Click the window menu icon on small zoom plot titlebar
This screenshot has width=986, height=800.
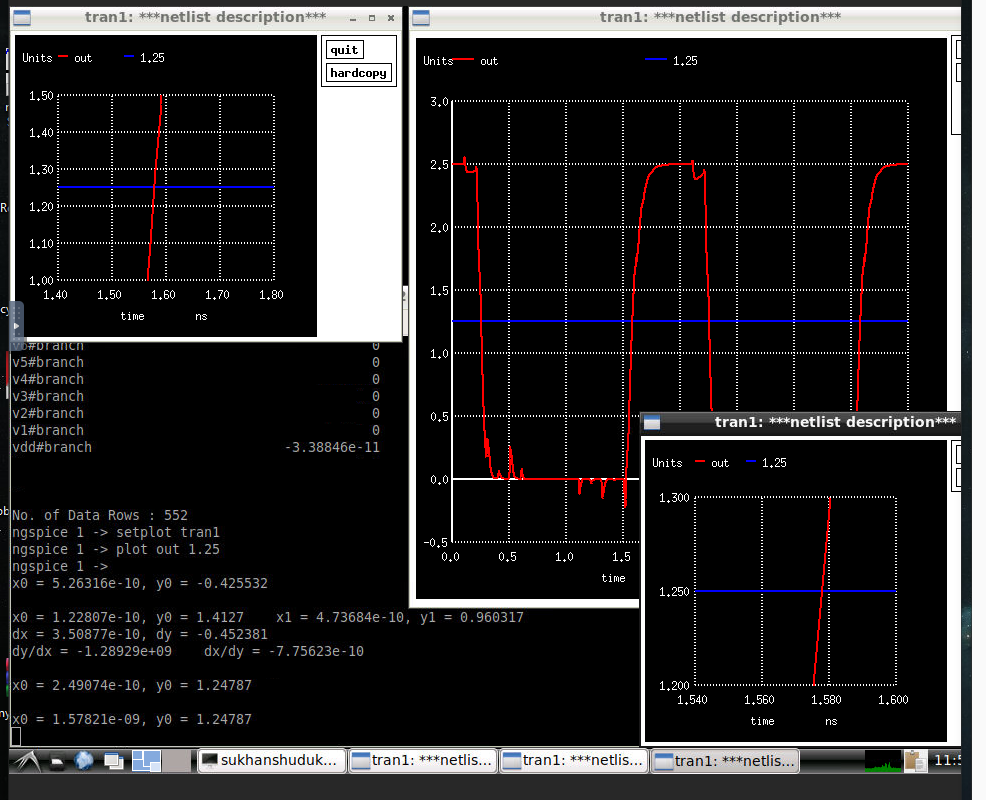pyautogui.click(x=23, y=17)
